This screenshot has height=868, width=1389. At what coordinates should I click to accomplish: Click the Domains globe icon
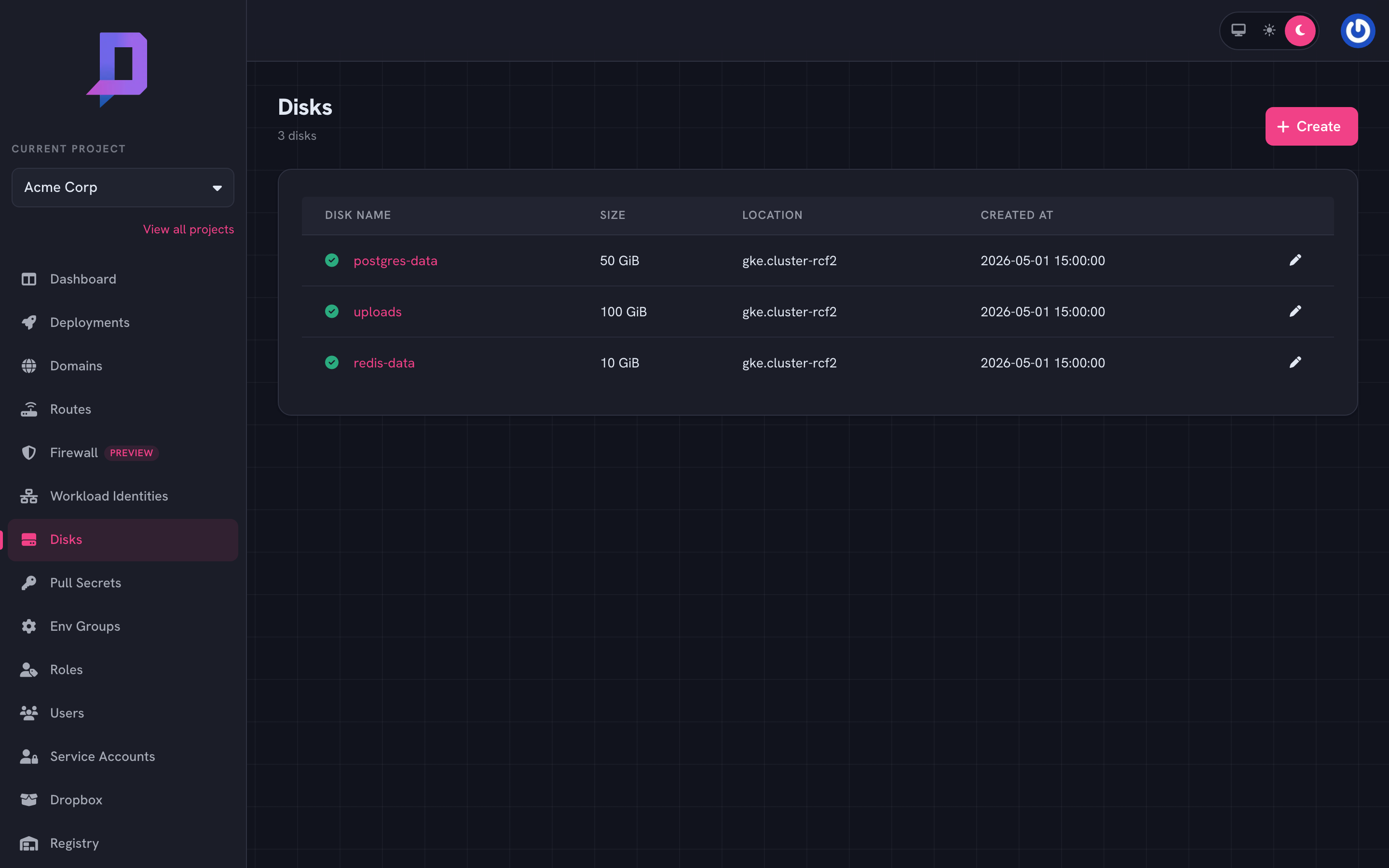pyautogui.click(x=29, y=366)
